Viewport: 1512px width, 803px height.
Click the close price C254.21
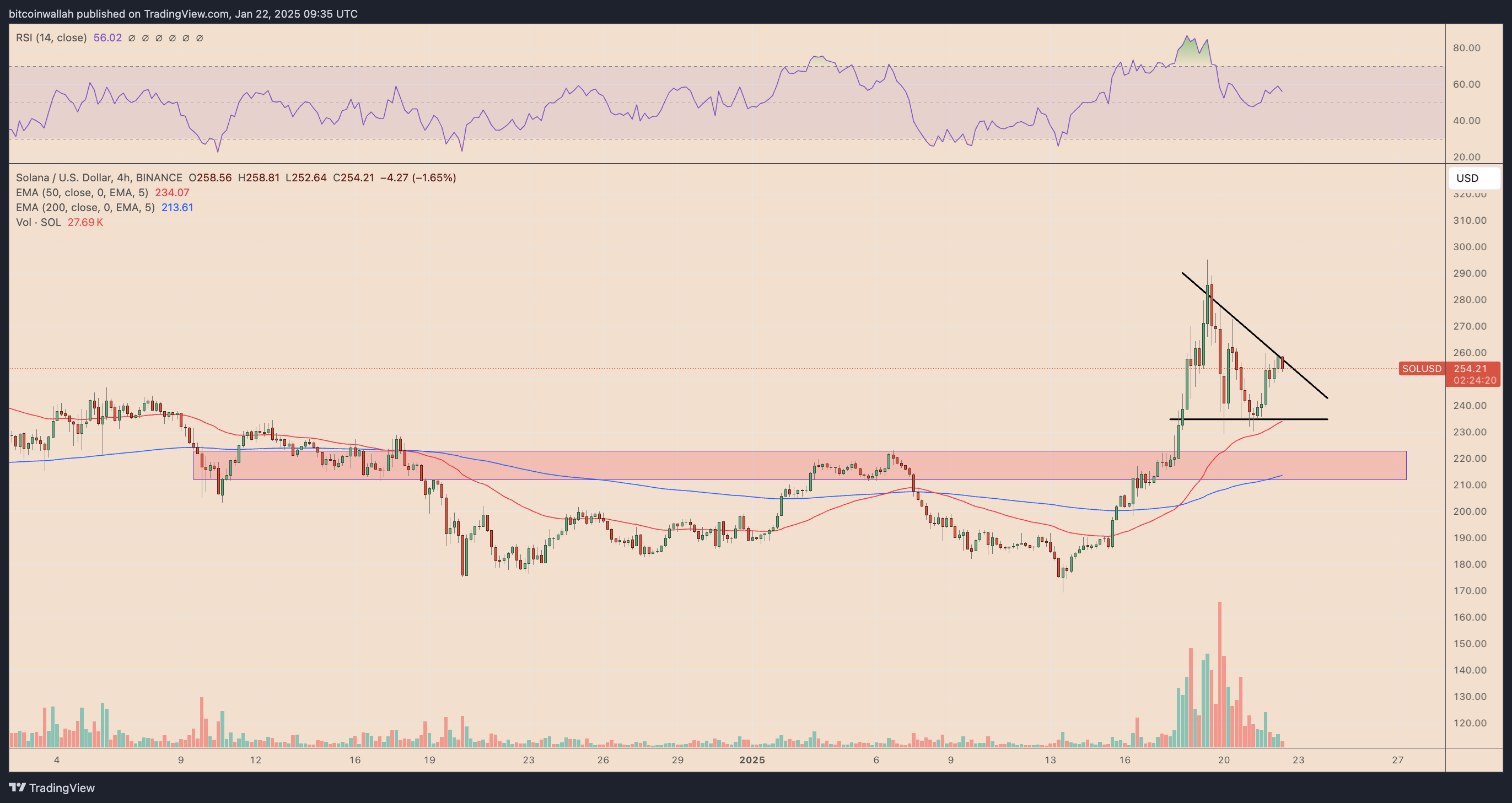tap(353, 177)
